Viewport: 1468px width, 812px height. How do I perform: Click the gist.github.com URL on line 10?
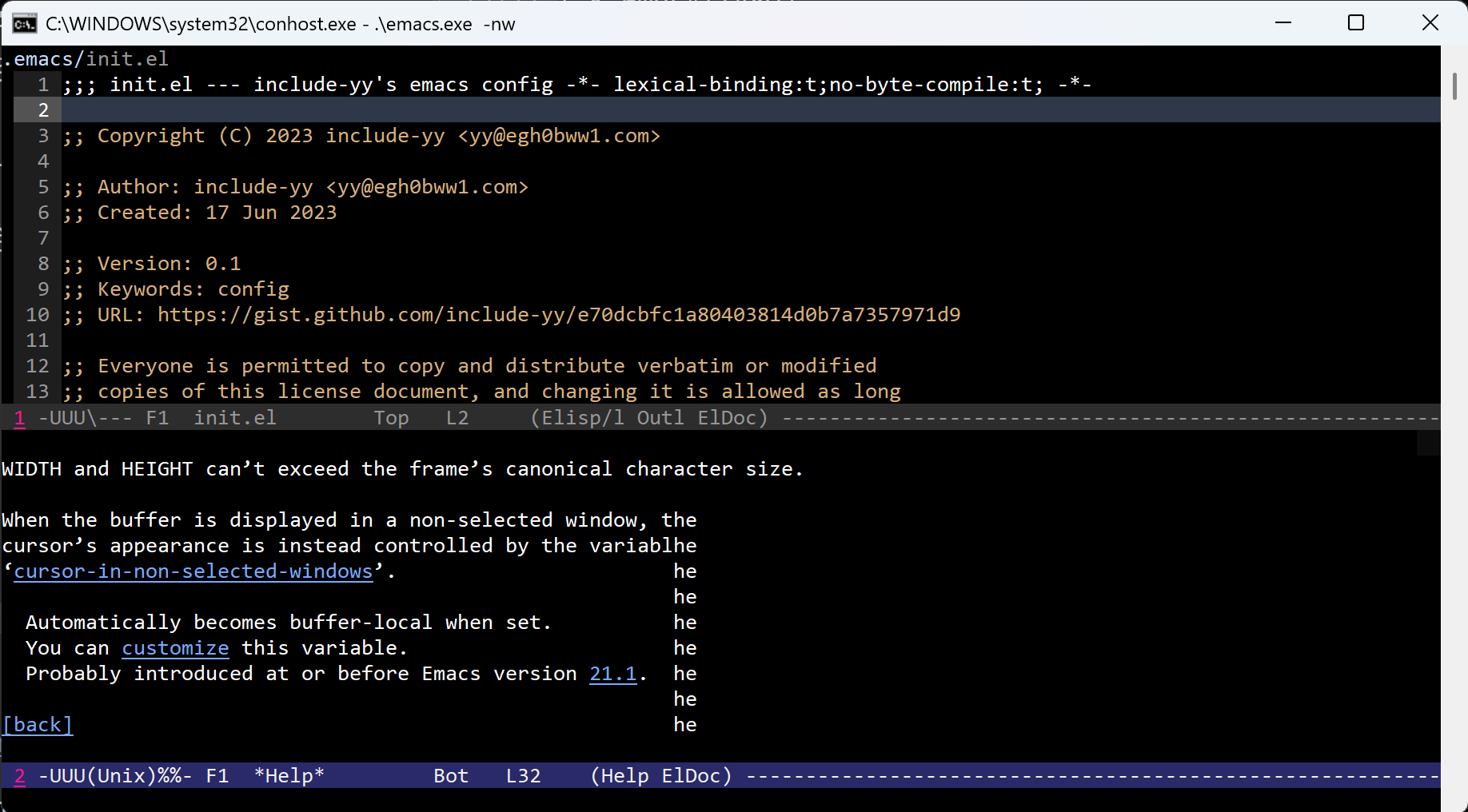coord(558,315)
